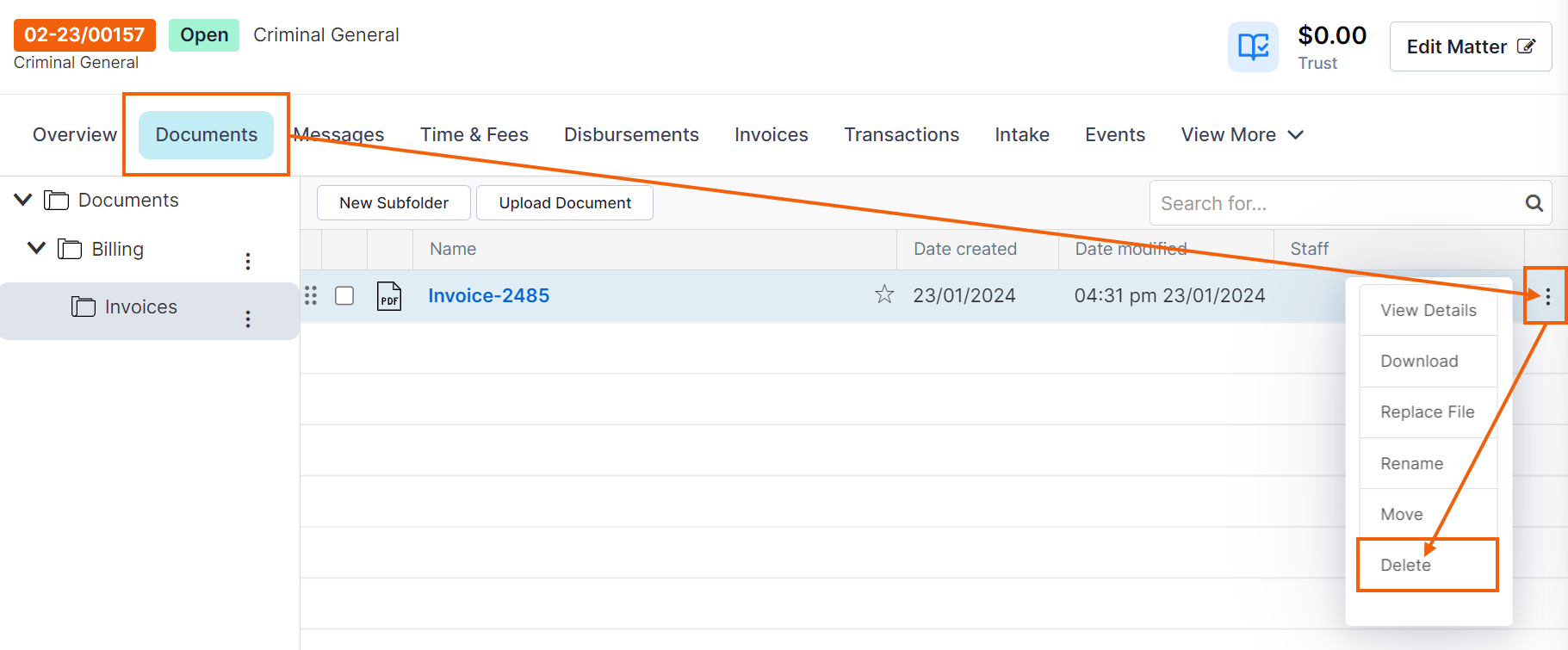Screen dimensions: 1568x650
Task: Select the Invoices folder in tree
Action: [140, 307]
